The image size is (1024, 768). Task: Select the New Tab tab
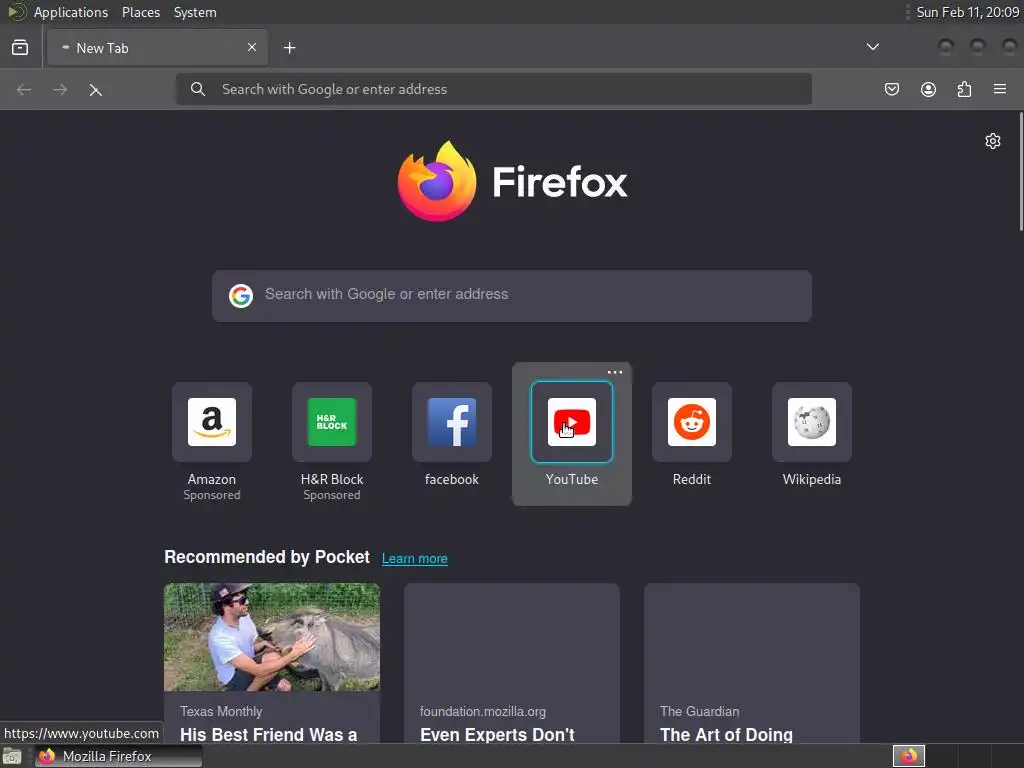pyautogui.click(x=157, y=48)
